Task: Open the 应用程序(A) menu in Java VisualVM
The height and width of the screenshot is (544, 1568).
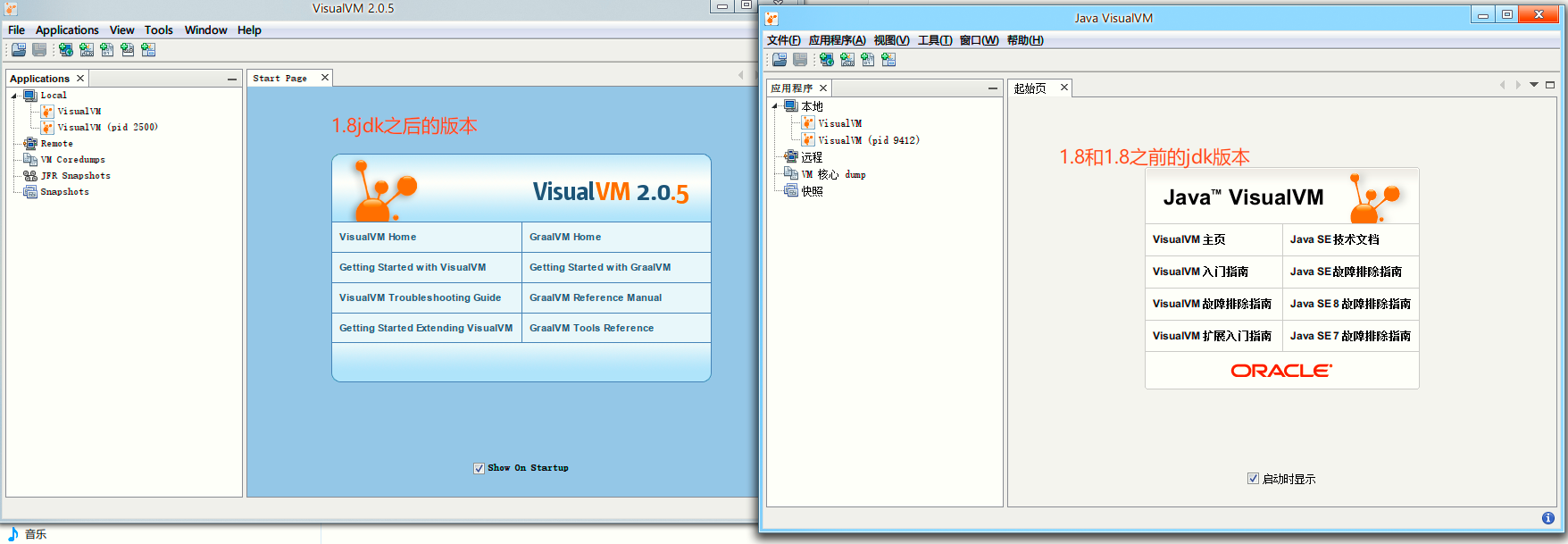Action: pyautogui.click(x=838, y=40)
